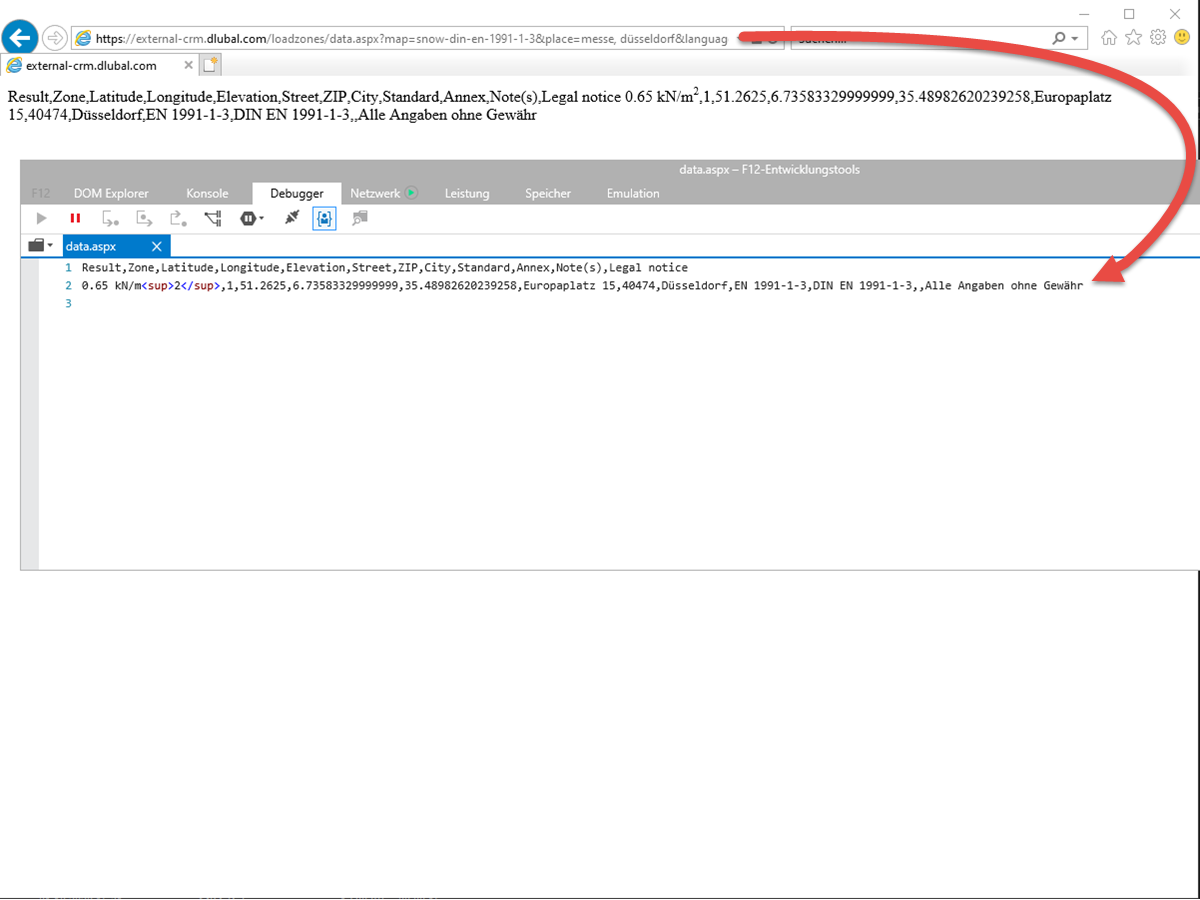Toggle the exception control breakpoint setting
Screen dimensions: 1200x900
(x=246, y=218)
